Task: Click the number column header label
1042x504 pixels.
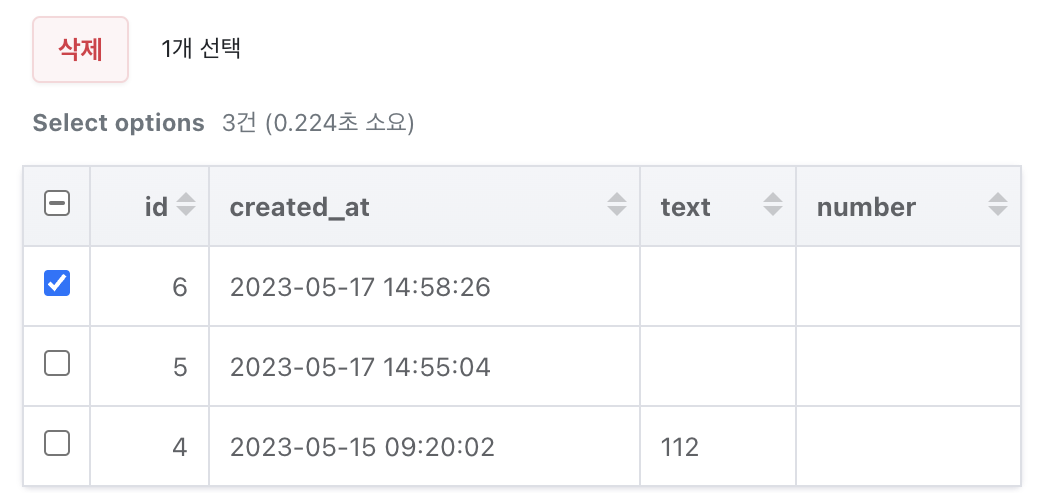Action: (867, 207)
